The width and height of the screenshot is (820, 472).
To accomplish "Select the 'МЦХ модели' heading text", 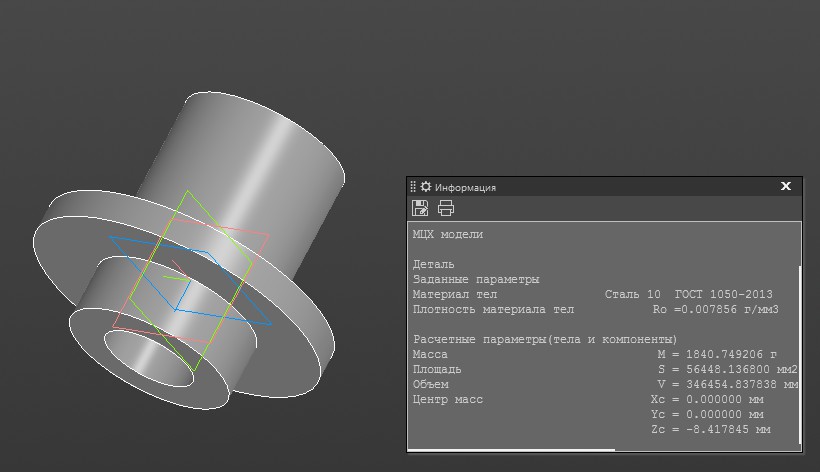I will (x=448, y=235).
